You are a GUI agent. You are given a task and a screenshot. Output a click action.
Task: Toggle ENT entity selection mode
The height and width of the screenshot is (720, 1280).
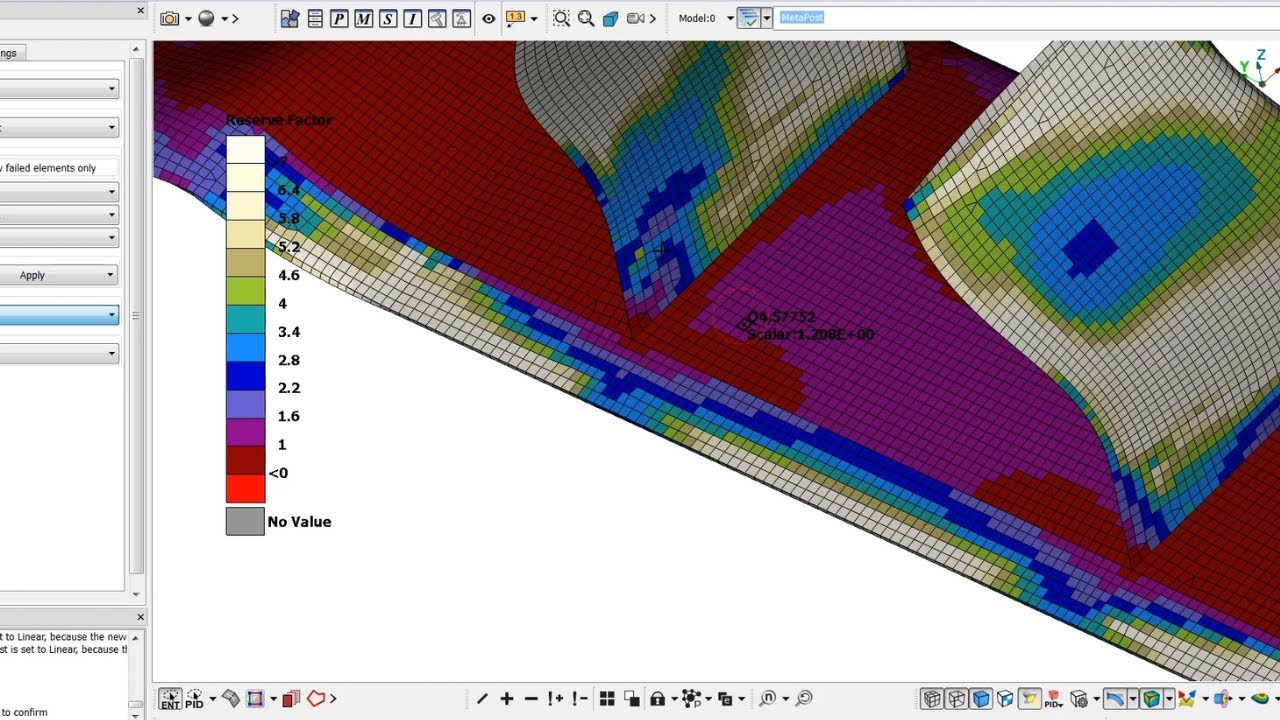tap(171, 699)
